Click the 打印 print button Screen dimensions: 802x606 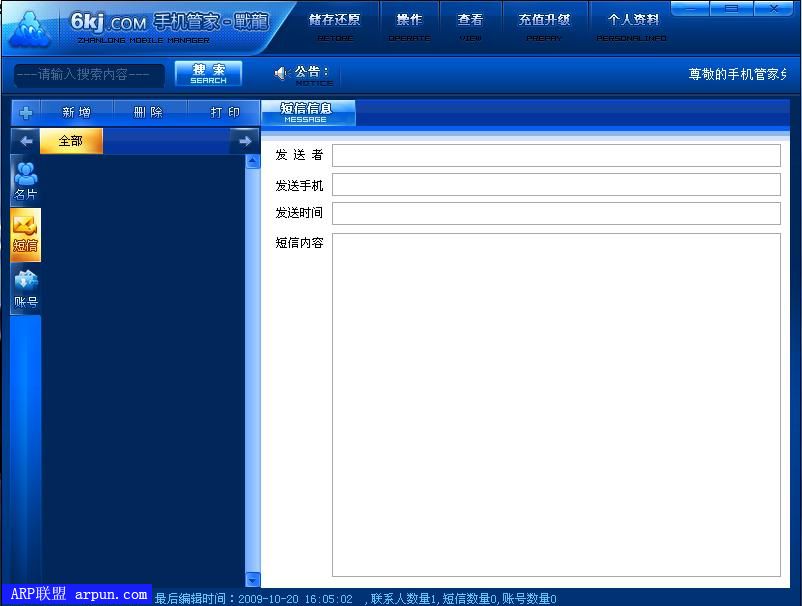[x=225, y=113]
